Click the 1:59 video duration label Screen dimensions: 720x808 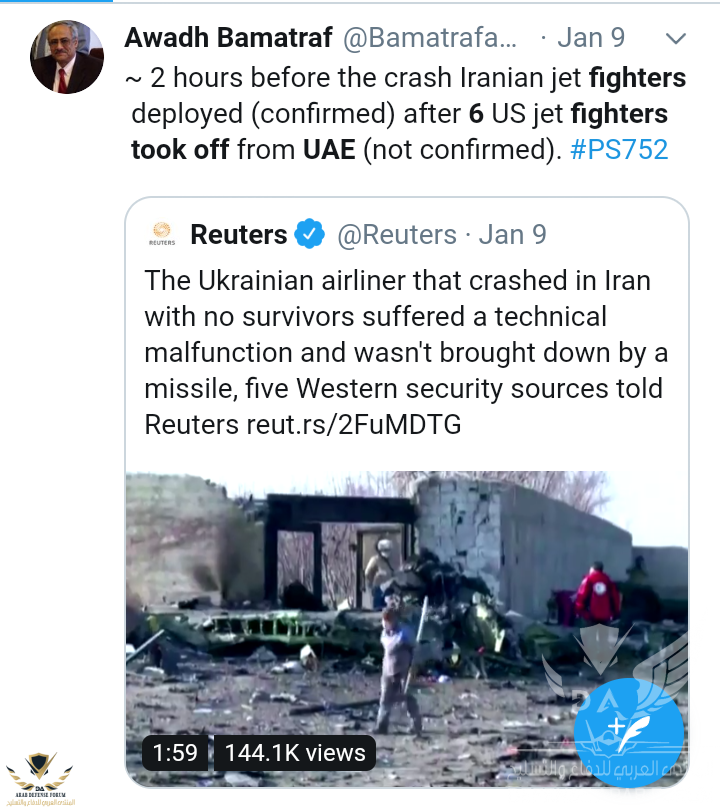176,752
